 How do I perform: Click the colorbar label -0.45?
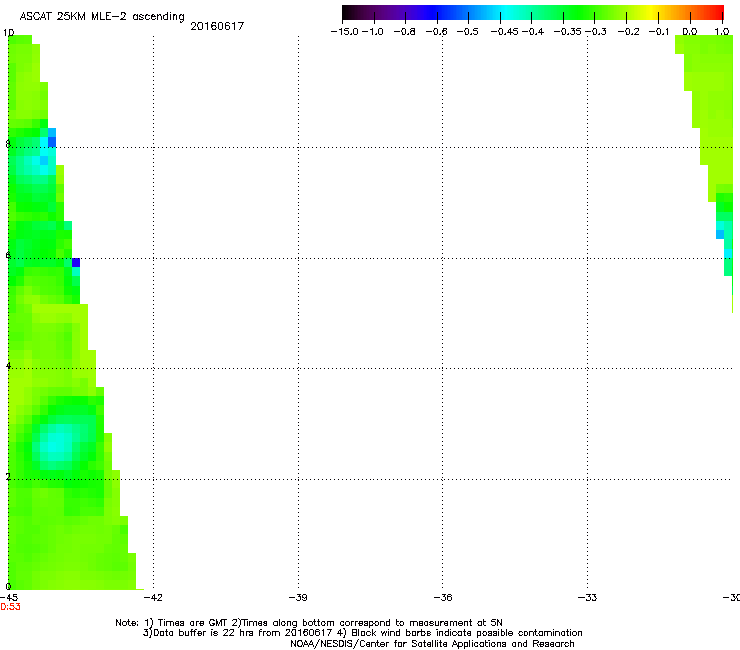point(505,32)
